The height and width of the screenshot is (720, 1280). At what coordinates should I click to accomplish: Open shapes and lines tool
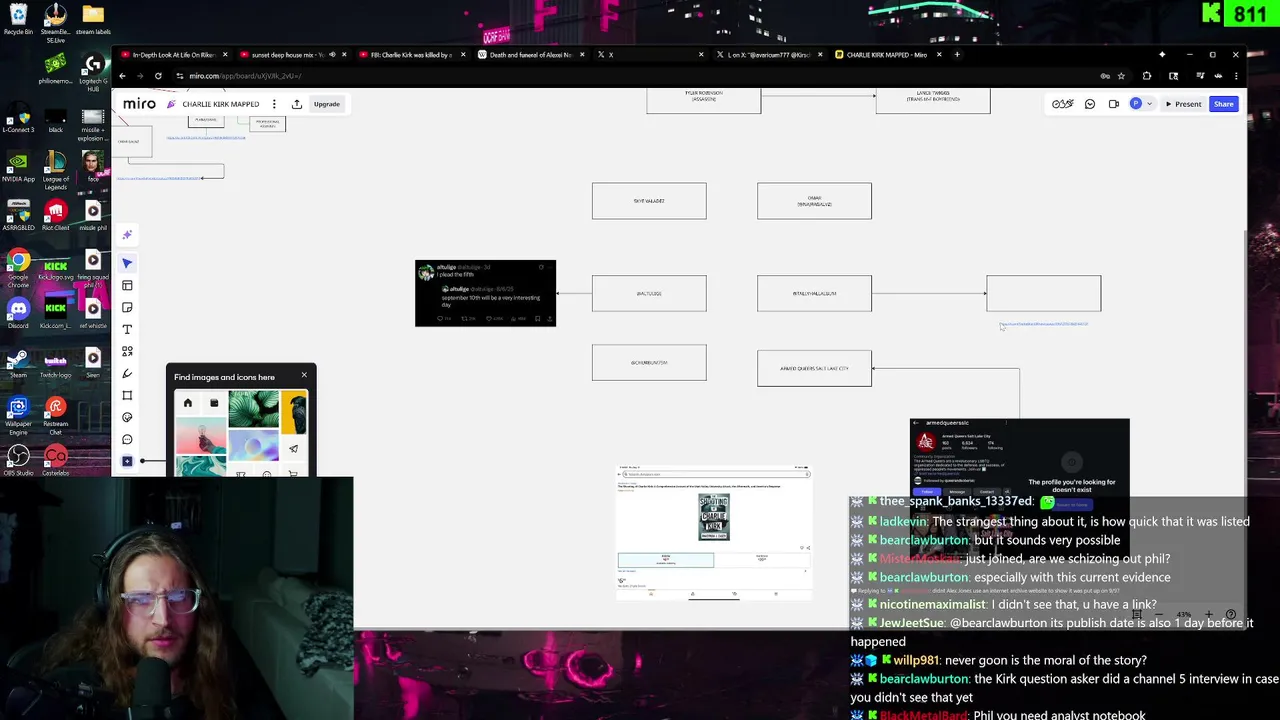click(x=127, y=351)
